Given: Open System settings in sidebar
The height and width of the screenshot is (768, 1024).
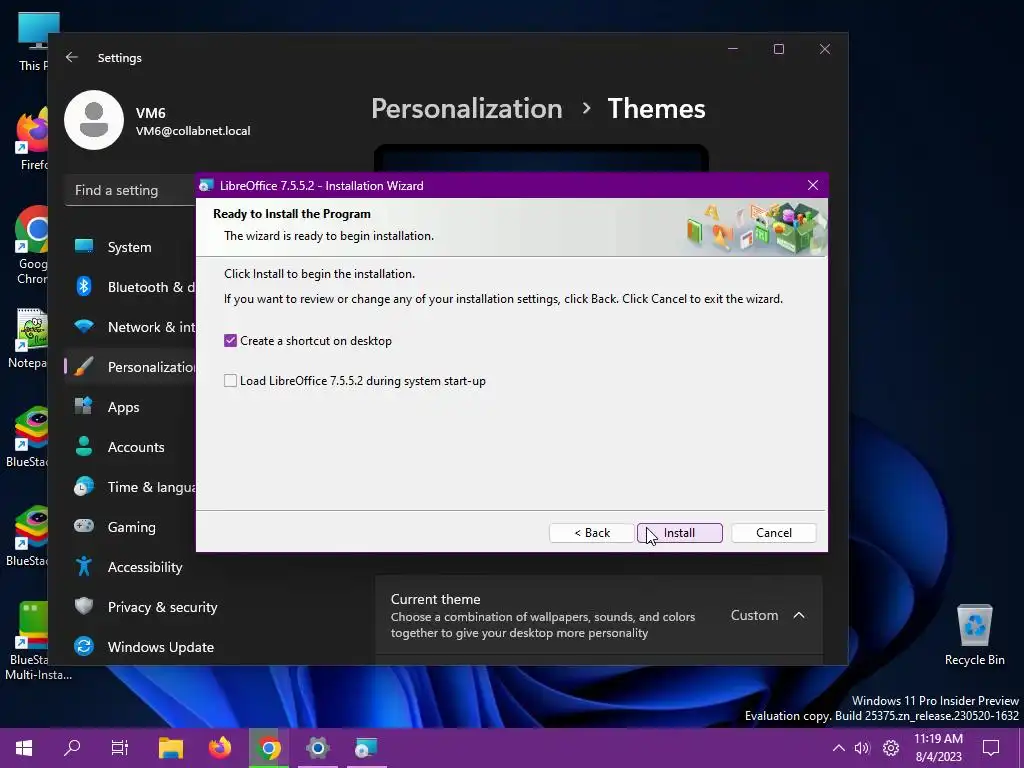Looking at the screenshot, I should click(x=131, y=247).
